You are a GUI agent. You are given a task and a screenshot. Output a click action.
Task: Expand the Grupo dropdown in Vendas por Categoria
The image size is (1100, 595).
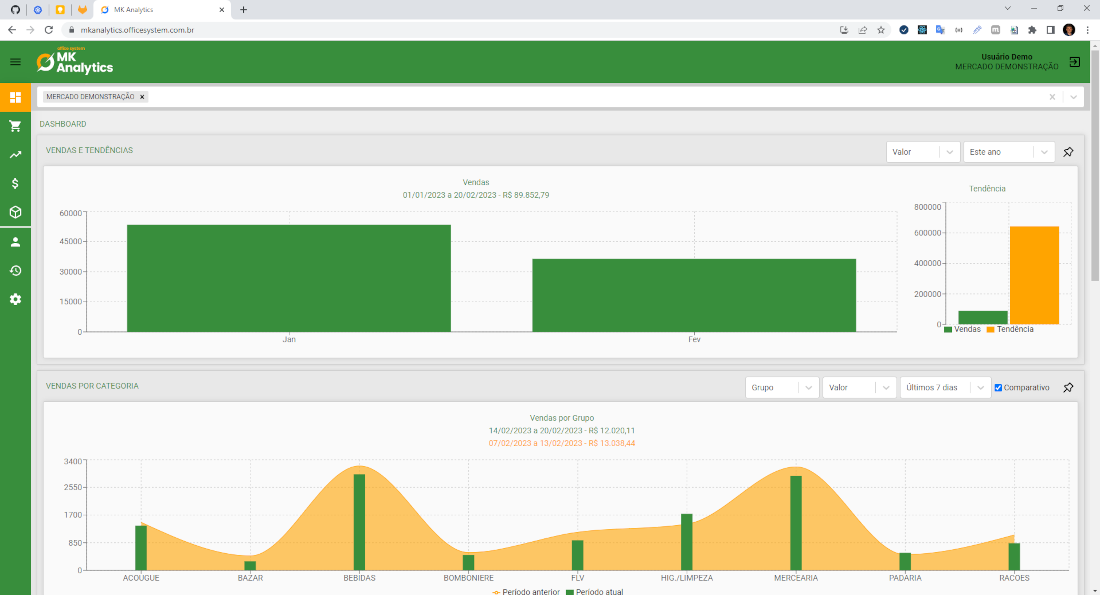[781, 387]
